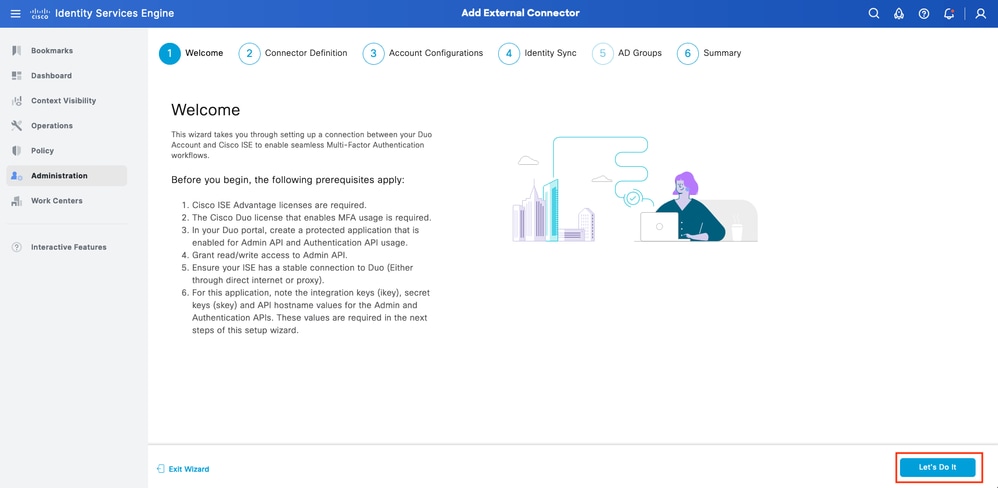Click the Policy shield icon
The image size is (998, 488).
pos(17,151)
